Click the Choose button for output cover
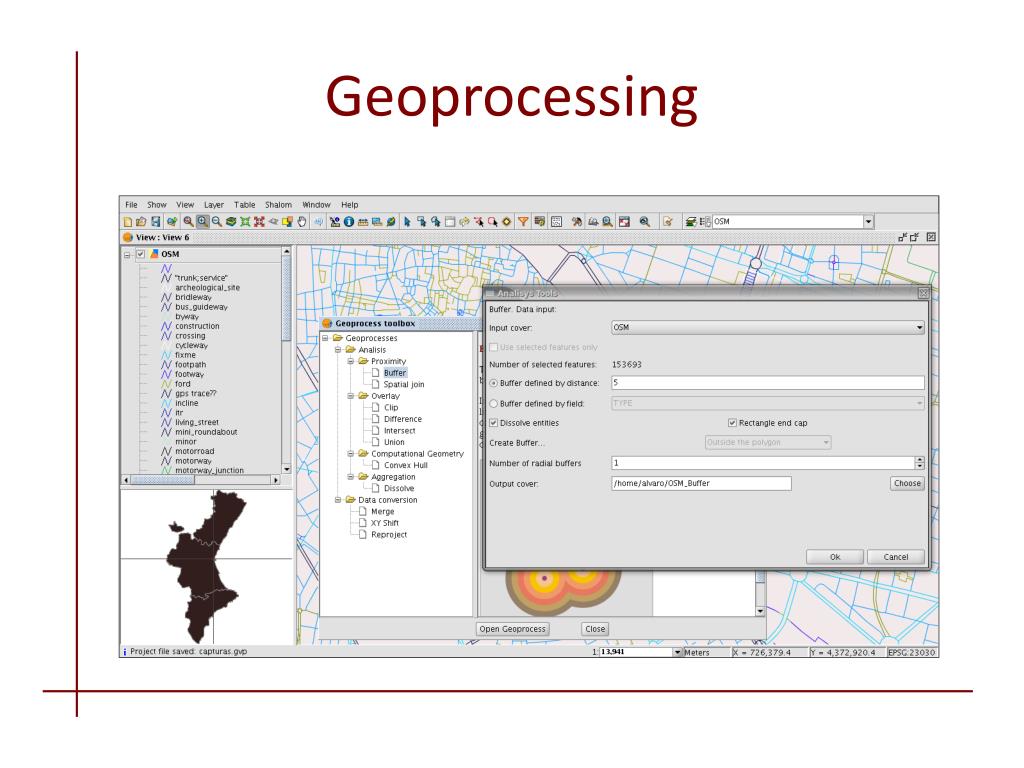Screen dimensions: 1024x768 tap(907, 483)
